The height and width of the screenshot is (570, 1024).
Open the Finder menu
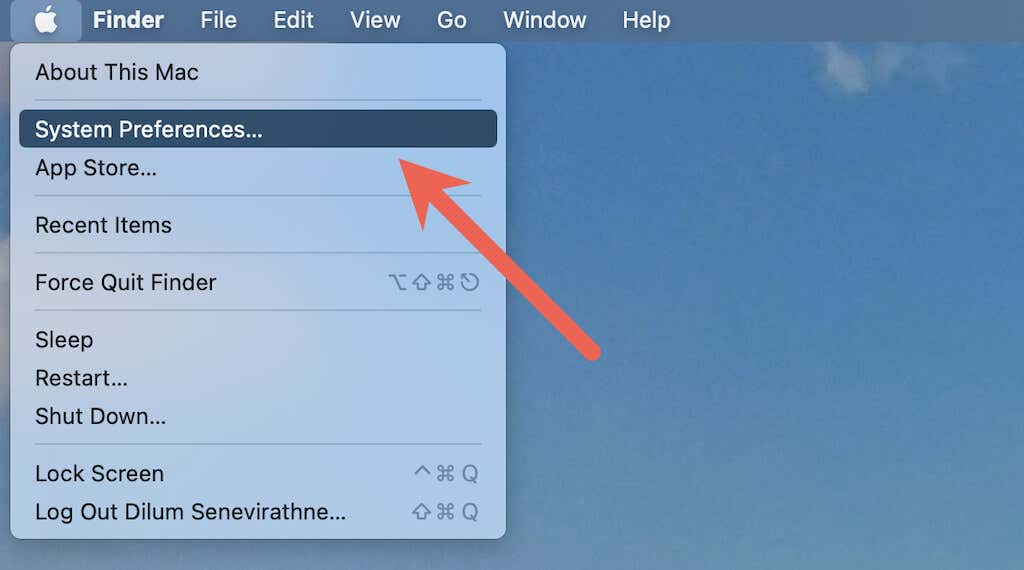(128, 20)
